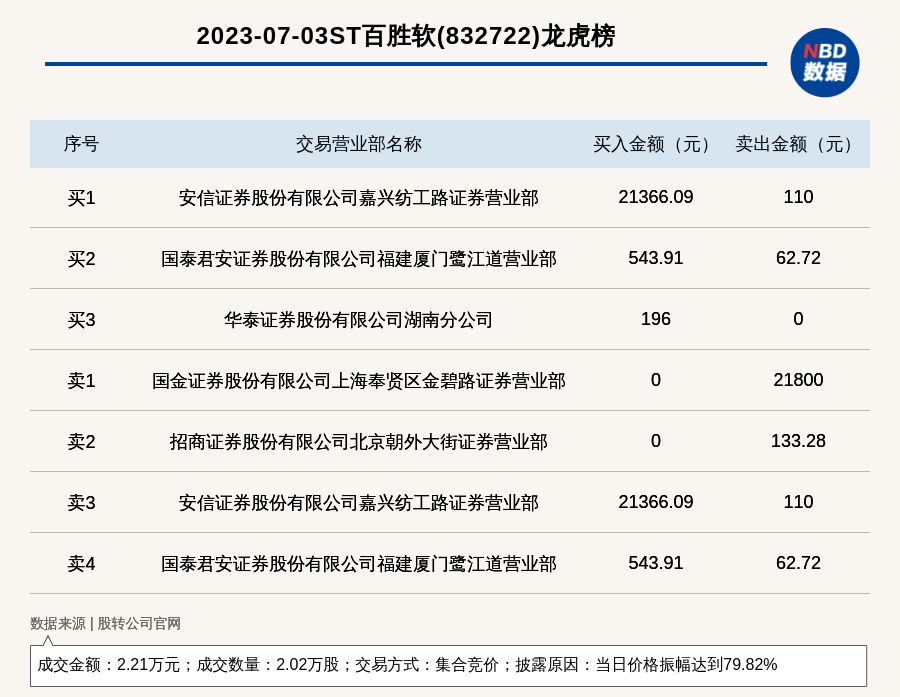Select the 交易营业部名称 column header
This screenshot has height=697, width=900.
click(x=359, y=144)
